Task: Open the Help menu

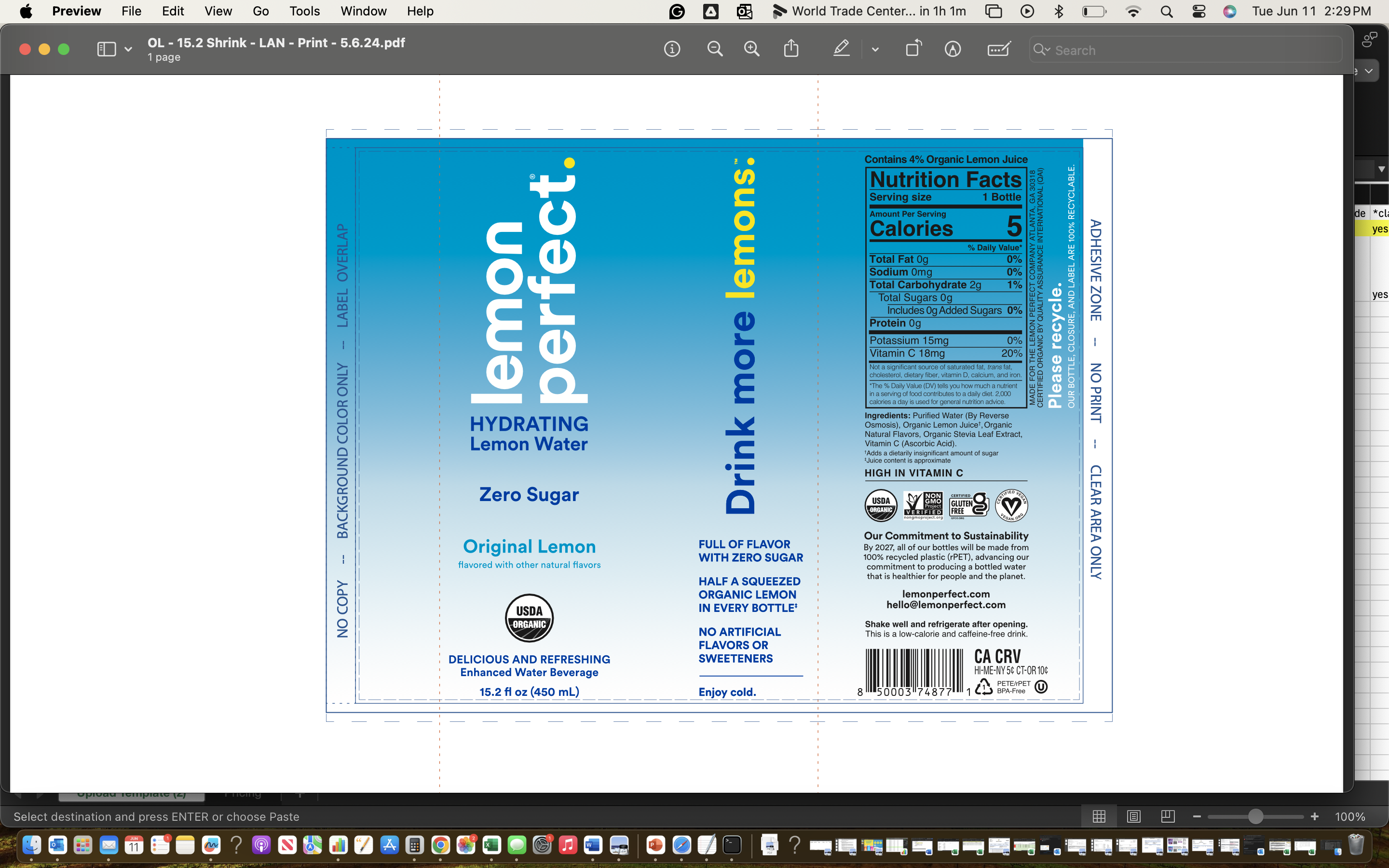Action: (420, 12)
